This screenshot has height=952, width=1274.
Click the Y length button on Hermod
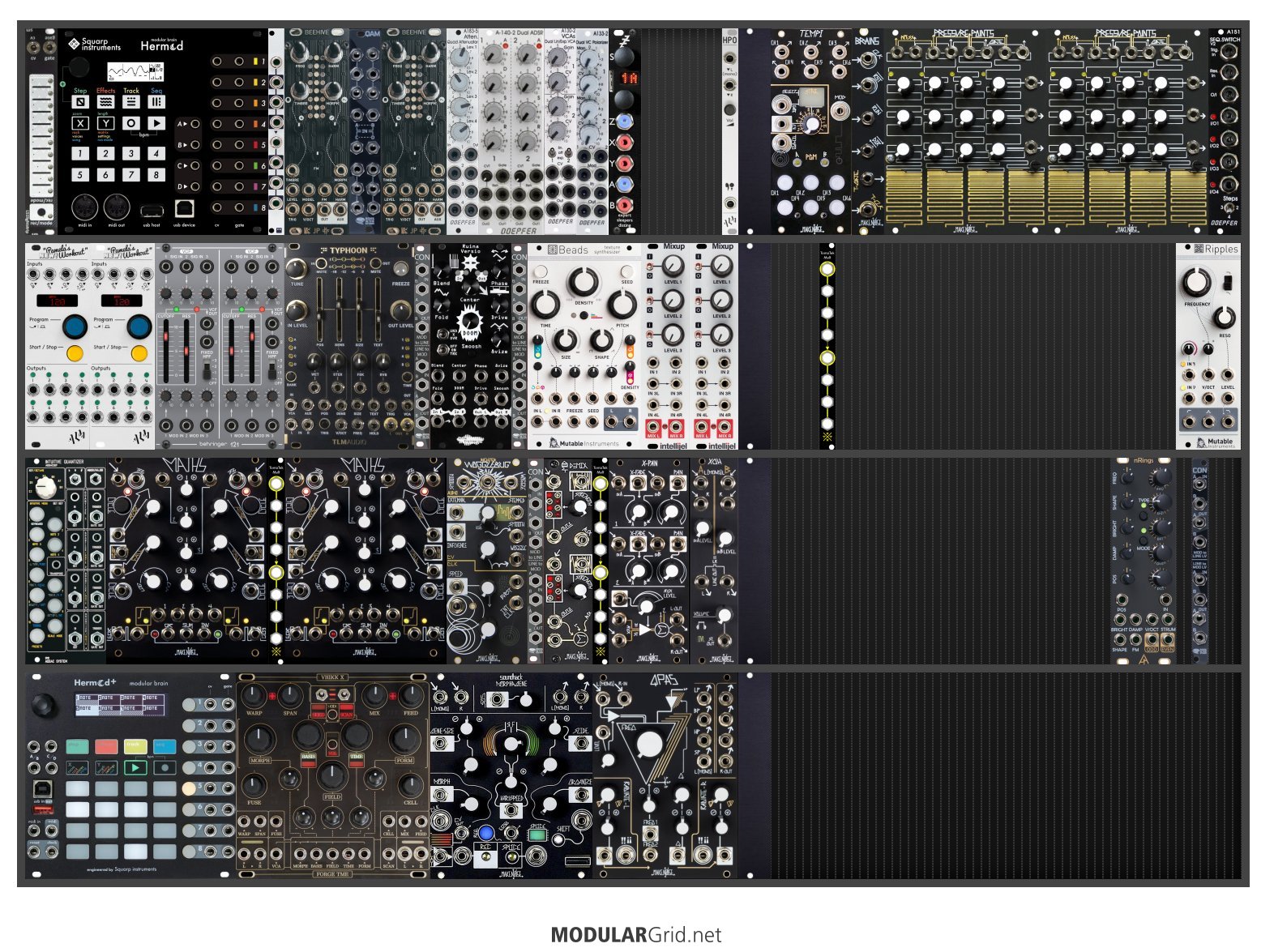(105, 124)
